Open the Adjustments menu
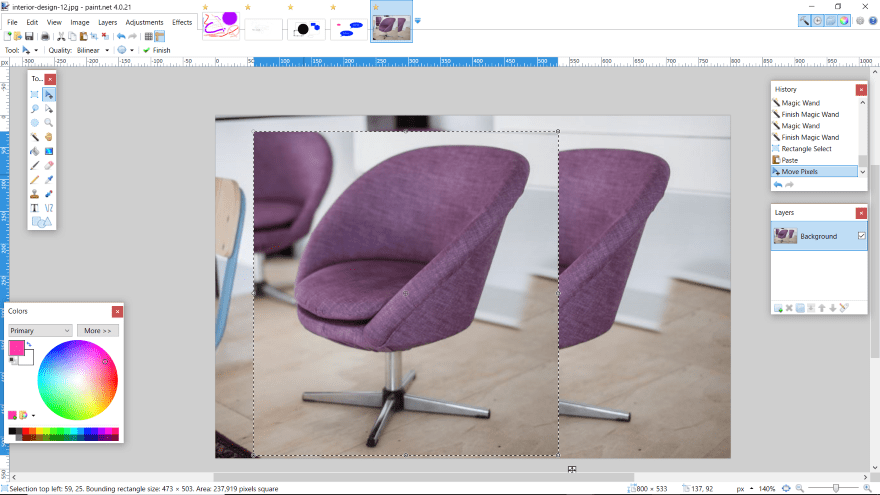This screenshot has height=495, width=880. tap(144, 22)
